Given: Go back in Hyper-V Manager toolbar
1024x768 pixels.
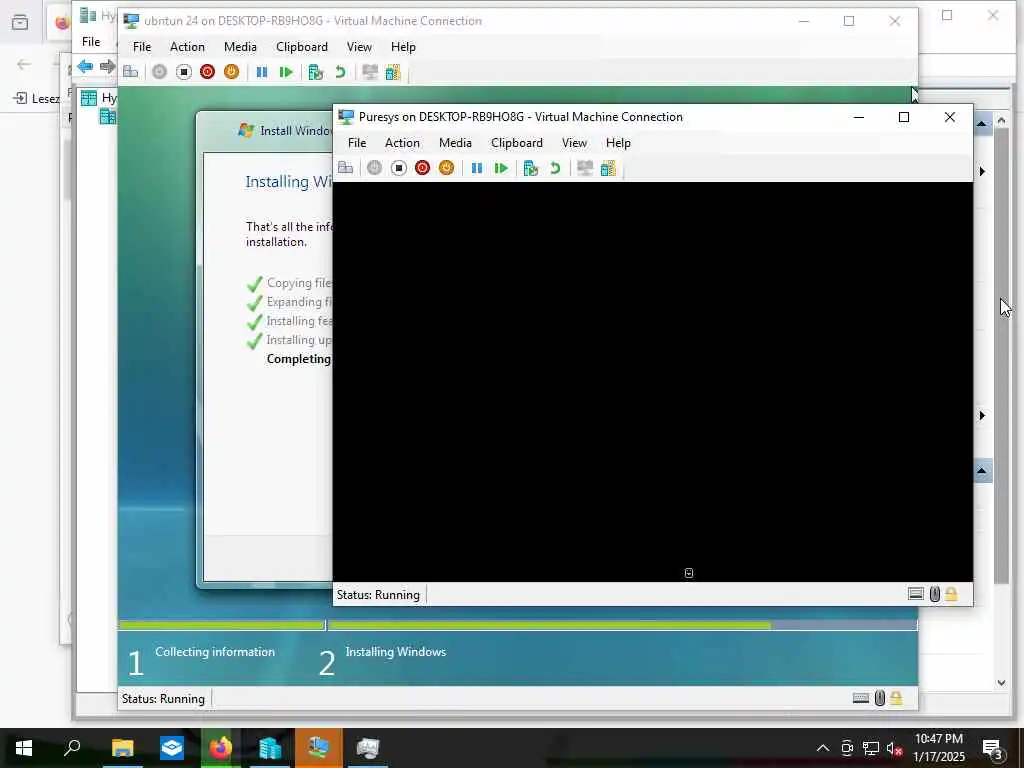Looking at the screenshot, I should click(x=85, y=66).
